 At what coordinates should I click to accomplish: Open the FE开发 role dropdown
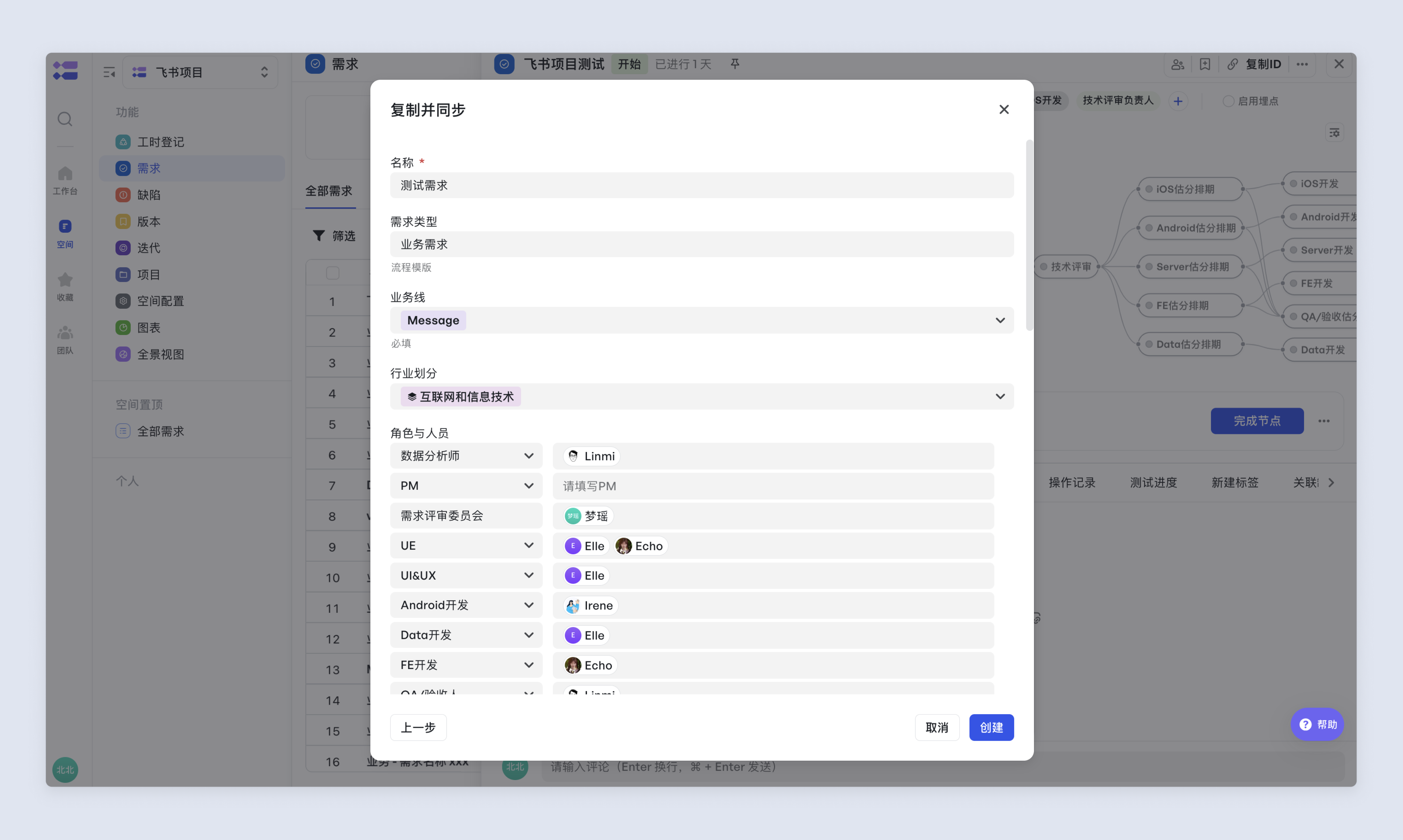pos(467,665)
